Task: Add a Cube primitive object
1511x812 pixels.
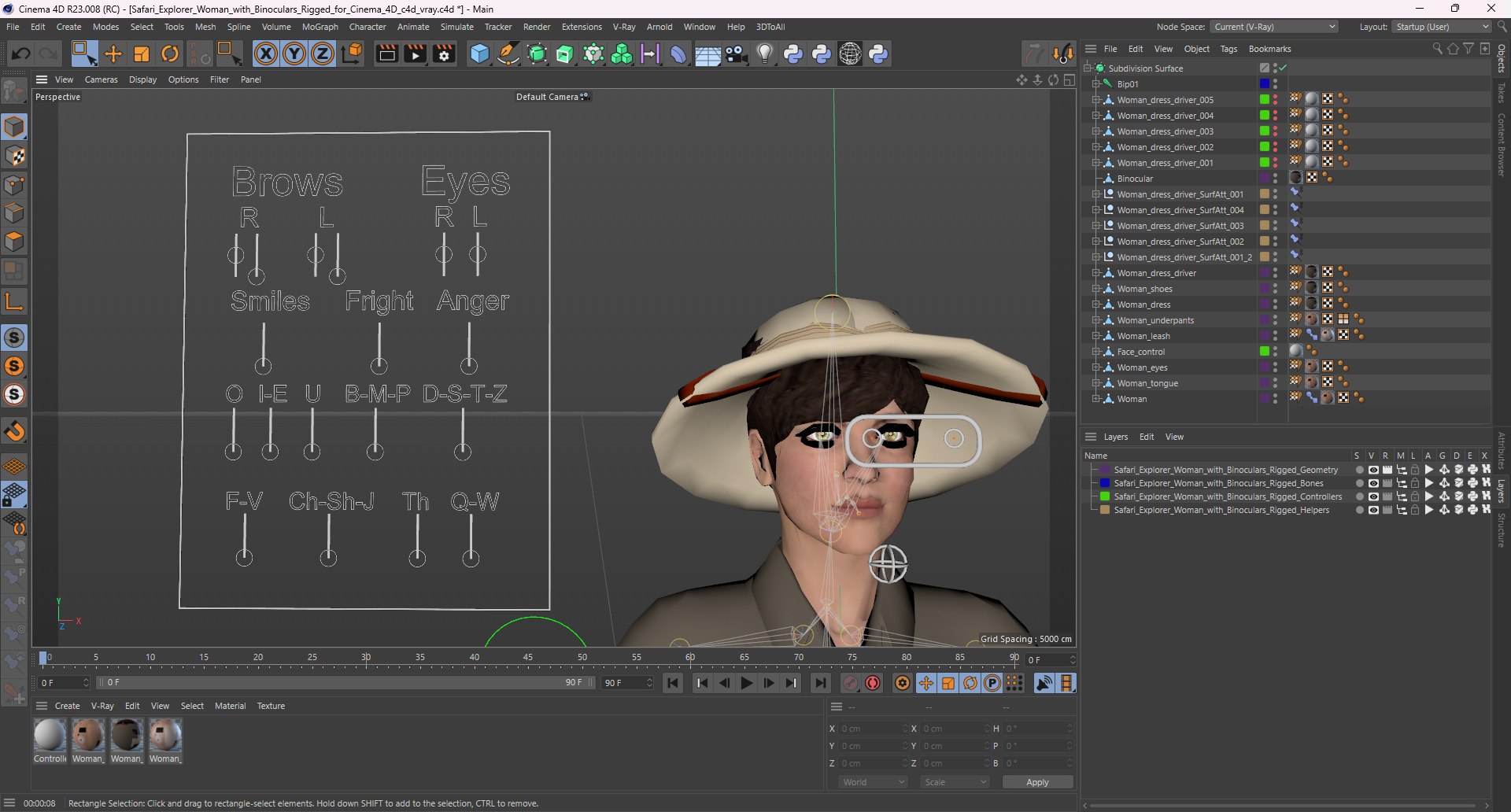Action: coord(479,54)
